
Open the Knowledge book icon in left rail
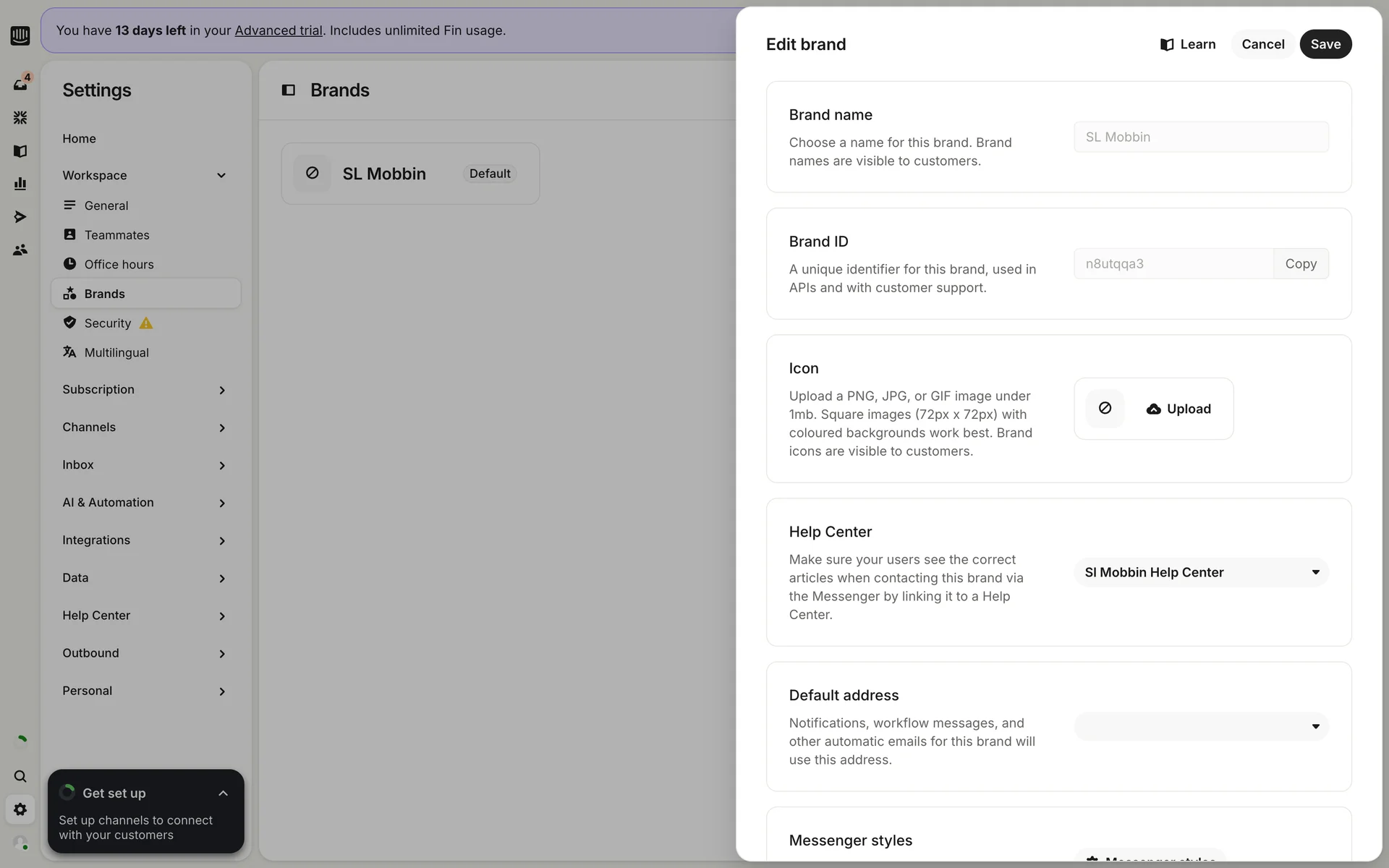point(20,151)
